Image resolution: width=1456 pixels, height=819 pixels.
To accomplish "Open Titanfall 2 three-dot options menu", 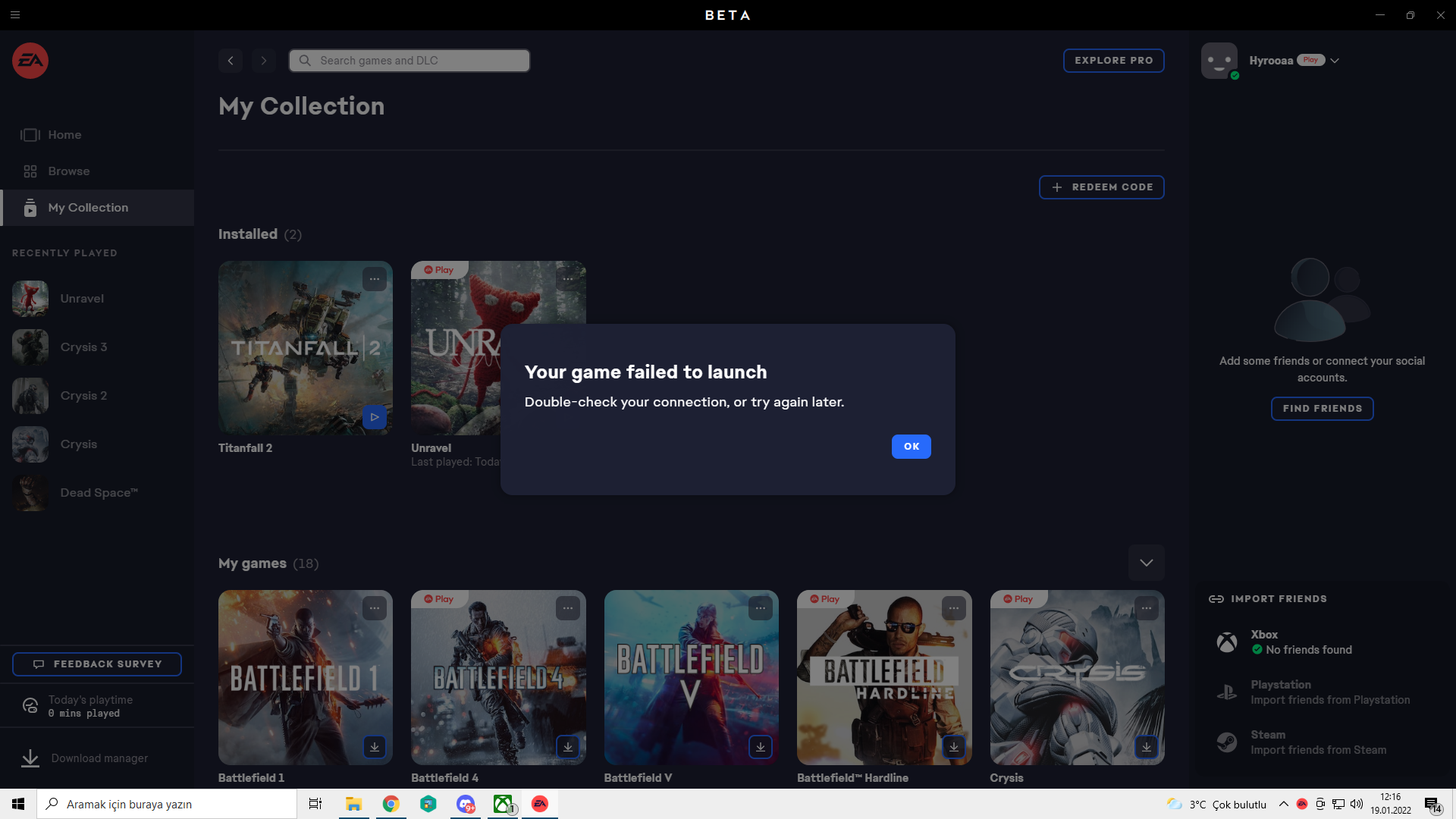I will click(x=375, y=279).
